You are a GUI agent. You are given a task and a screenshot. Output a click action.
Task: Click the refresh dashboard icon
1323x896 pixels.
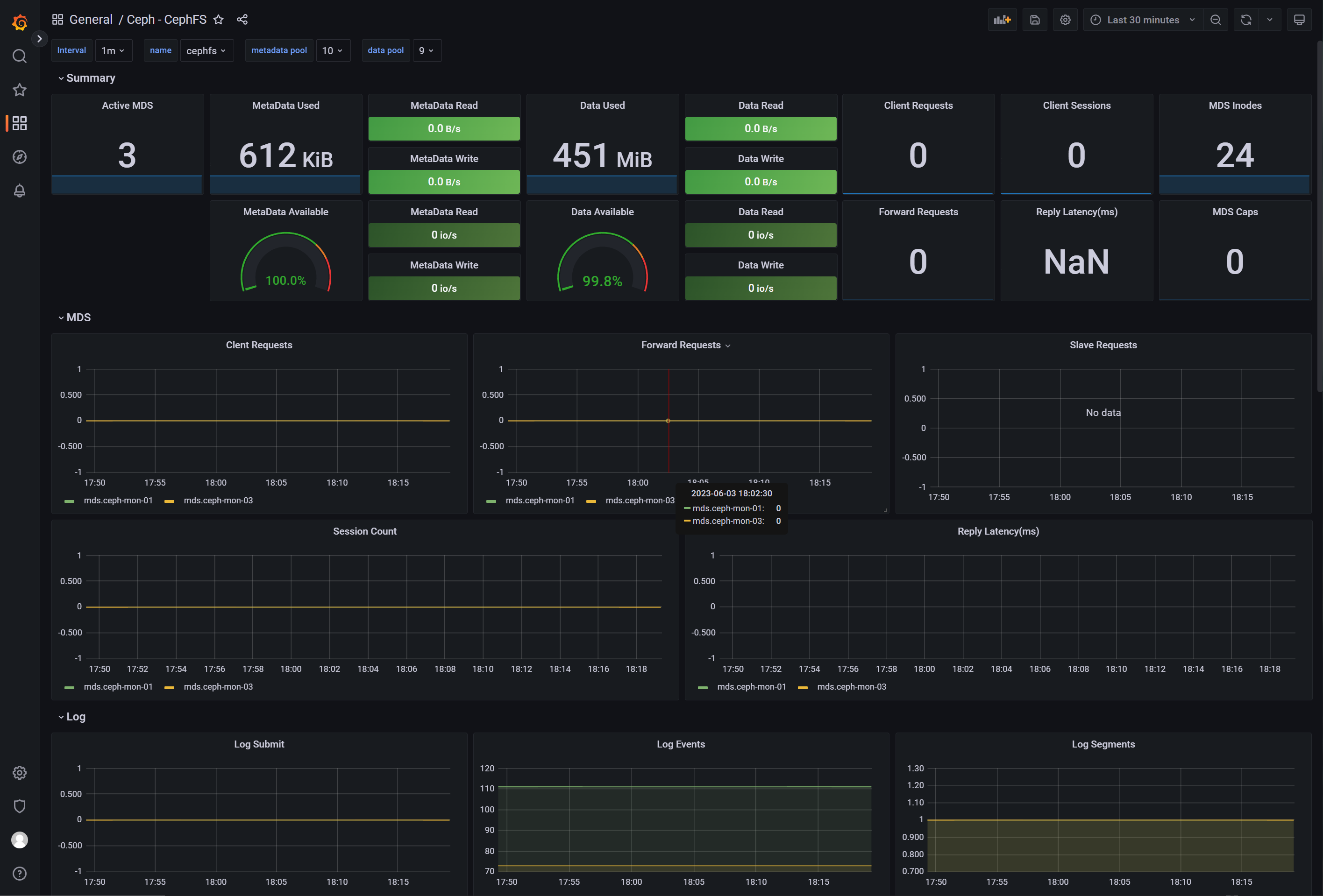1245,20
